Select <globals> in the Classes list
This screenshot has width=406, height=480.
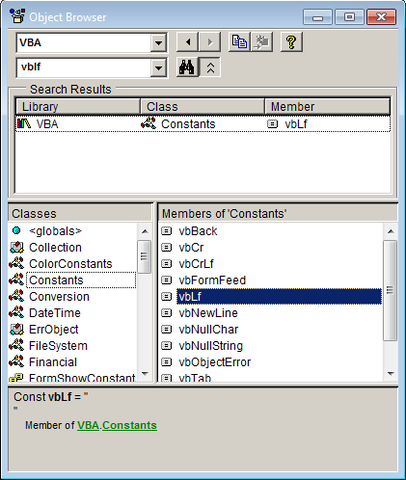pos(55,231)
